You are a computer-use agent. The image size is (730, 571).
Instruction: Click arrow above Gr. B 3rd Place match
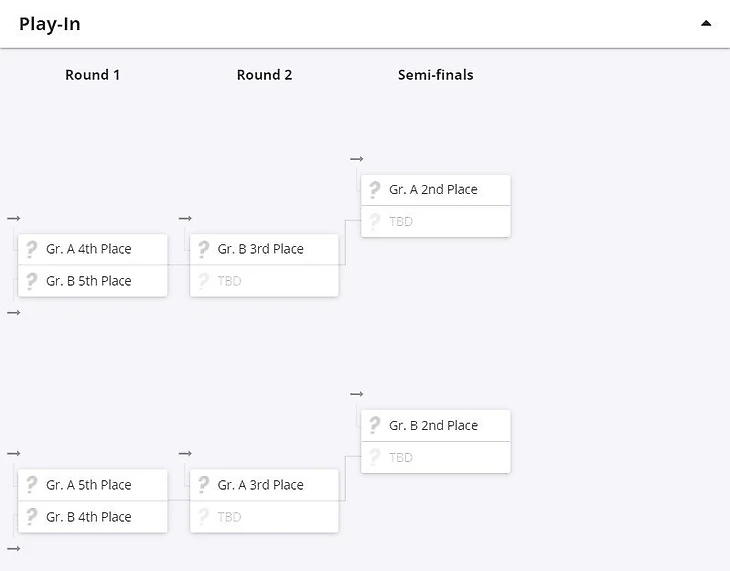point(185,218)
